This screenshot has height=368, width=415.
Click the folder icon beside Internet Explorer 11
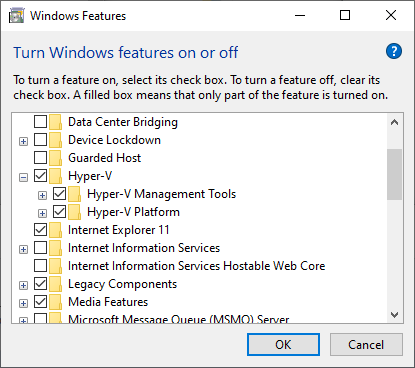point(55,230)
